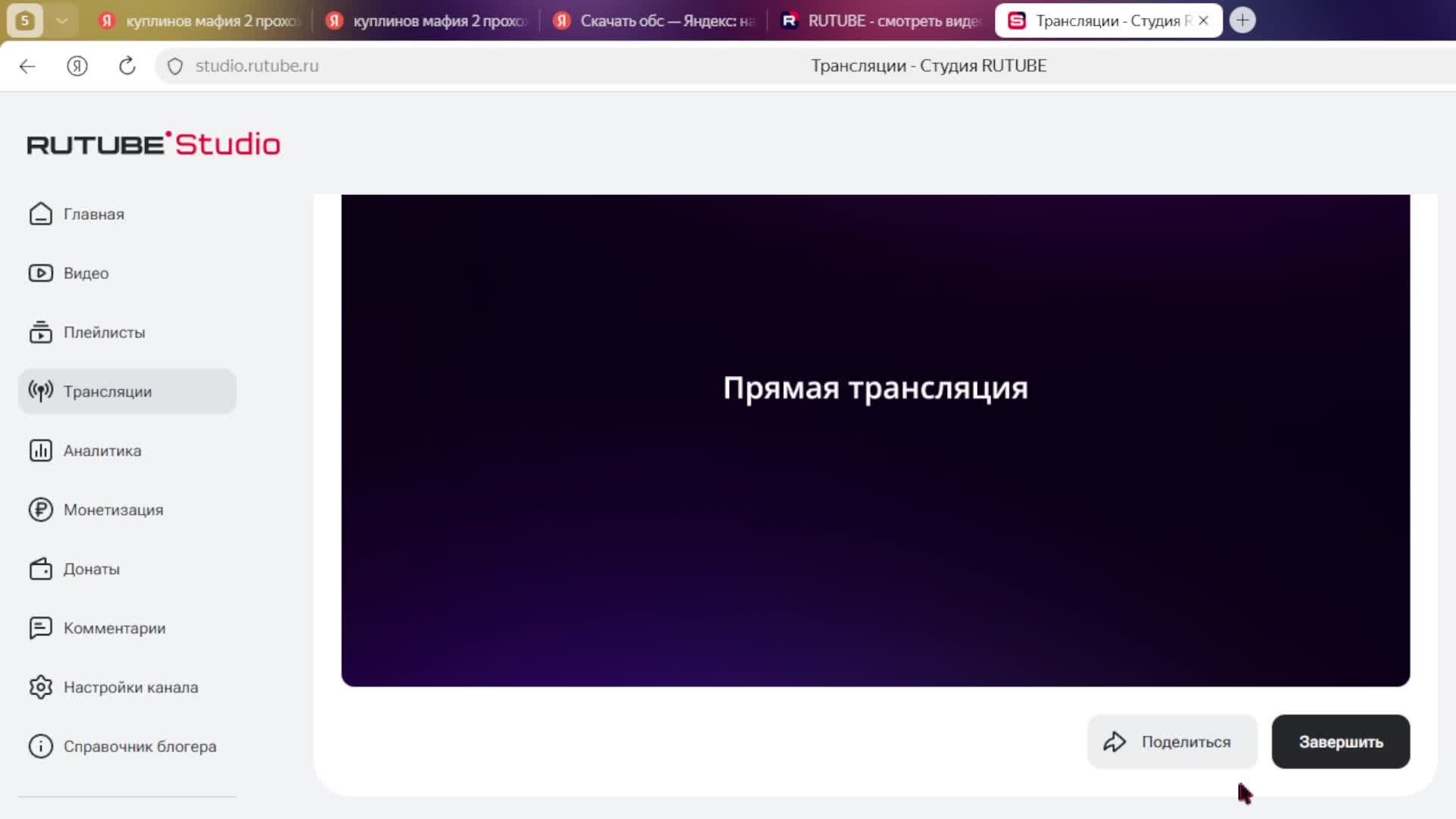Viewport: 1456px width, 819px height.
Task: Open the Главная home icon
Action: pyautogui.click(x=40, y=214)
